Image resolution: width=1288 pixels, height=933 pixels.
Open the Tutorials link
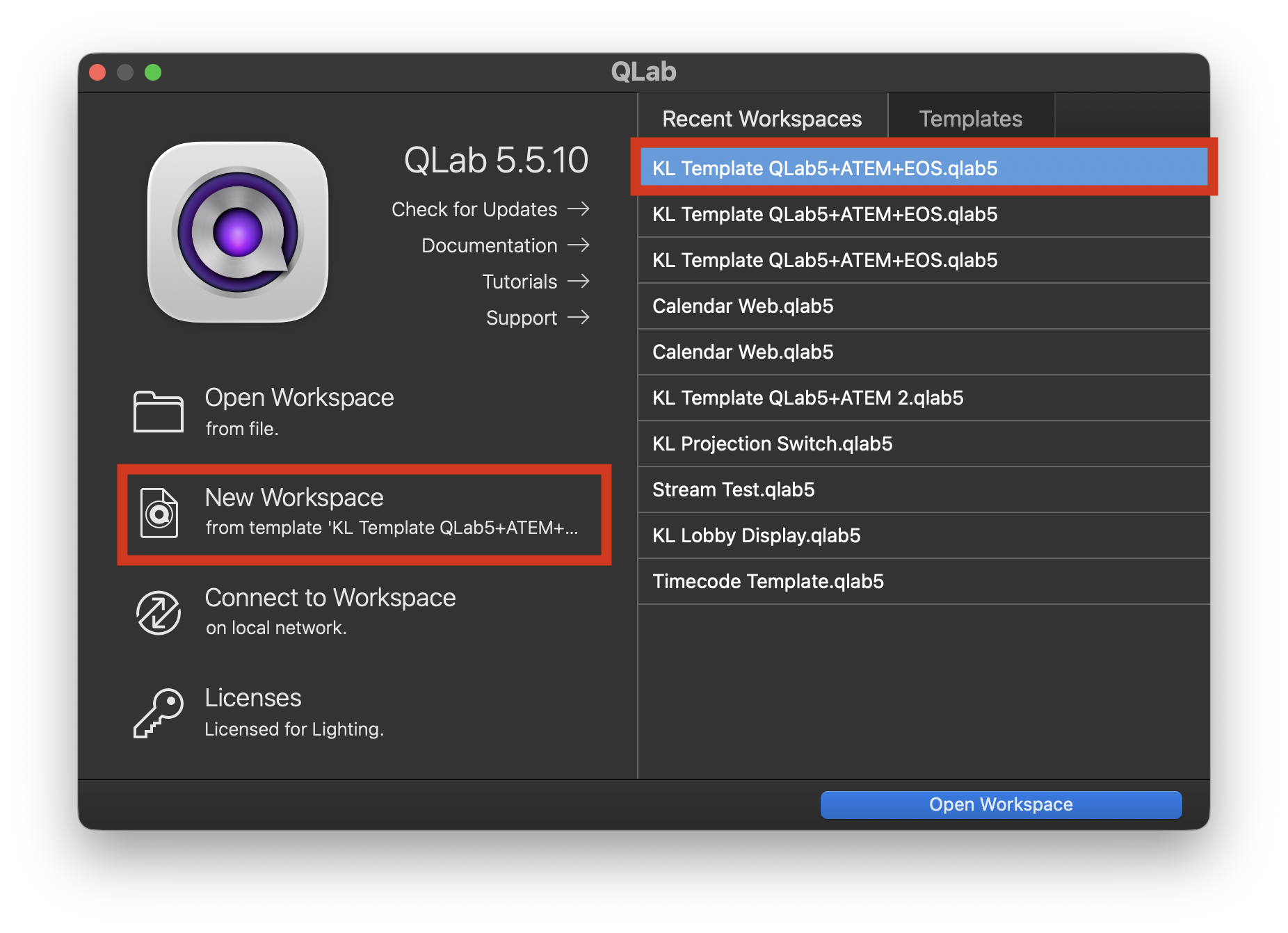pyautogui.click(x=536, y=282)
